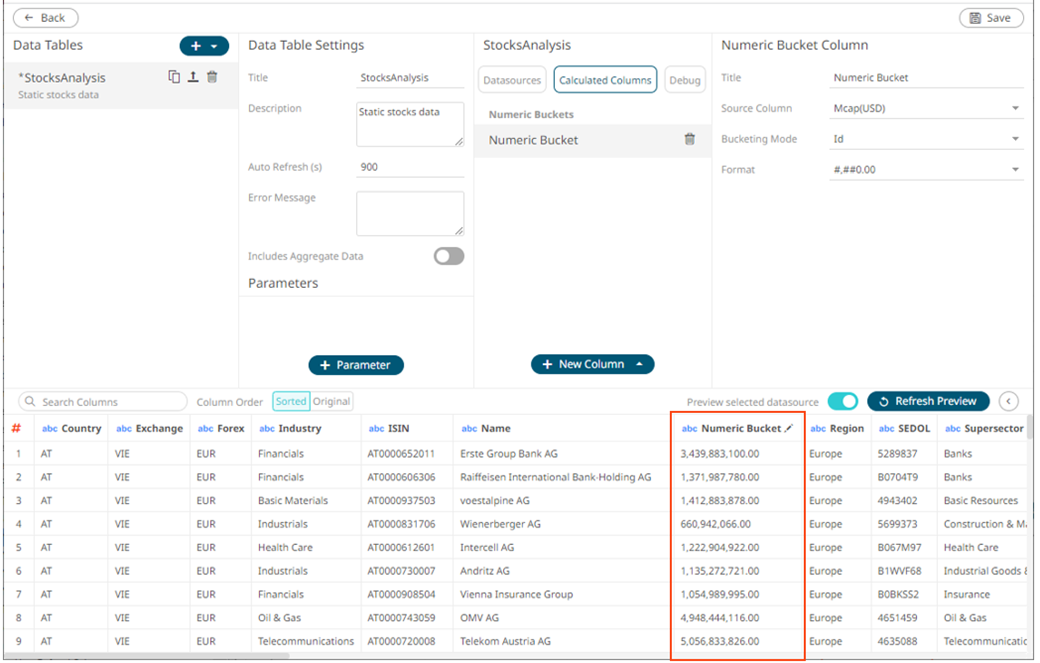Open the Format dropdown
Image resolution: width=1040 pixels, height=663 pixels.
click(x=926, y=170)
